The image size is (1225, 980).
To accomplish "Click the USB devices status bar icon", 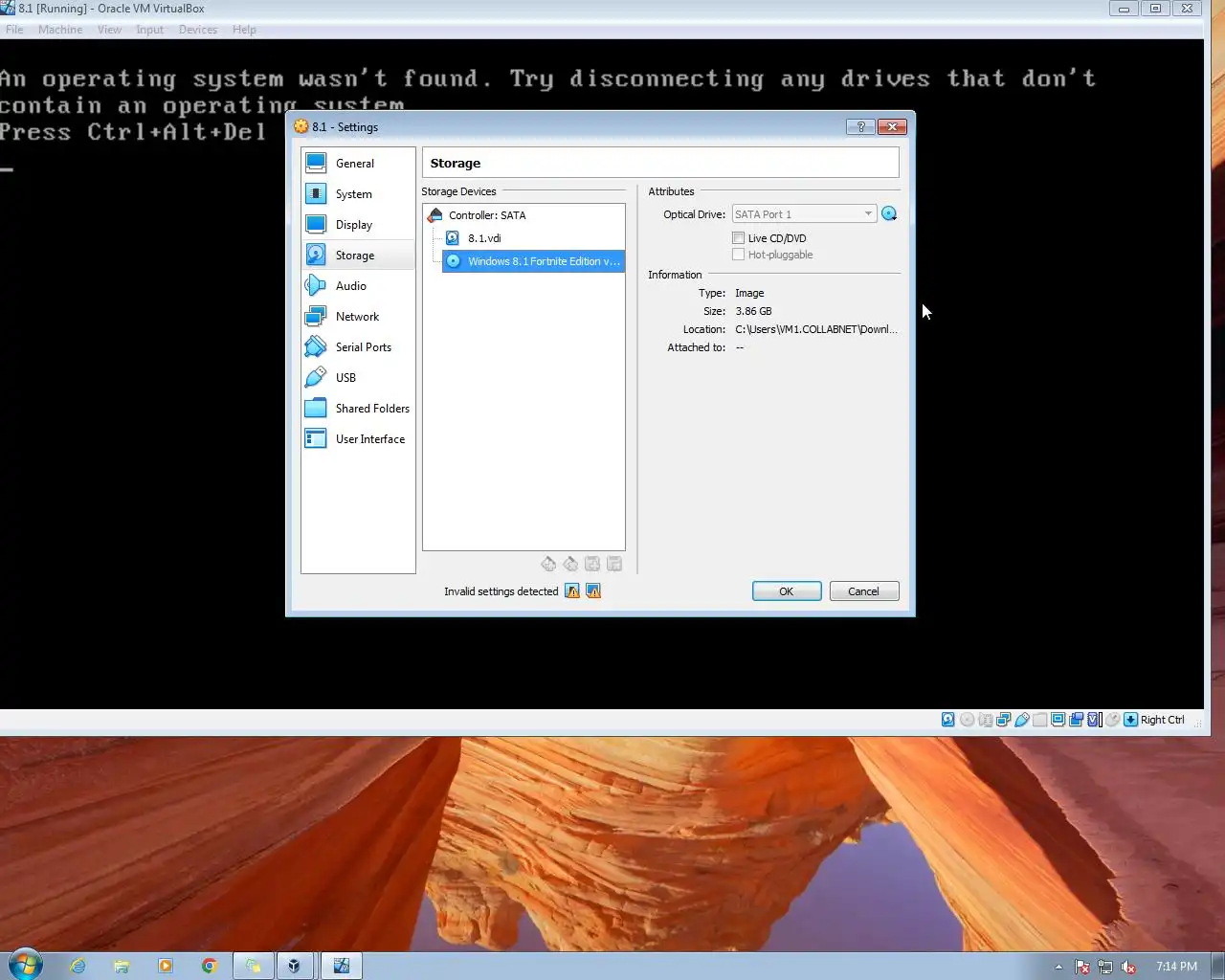I will (1021, 720).
